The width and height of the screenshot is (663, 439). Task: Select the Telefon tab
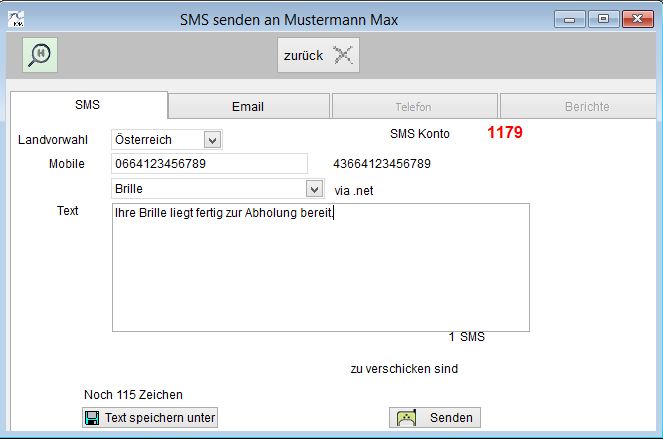coord(413,106)
